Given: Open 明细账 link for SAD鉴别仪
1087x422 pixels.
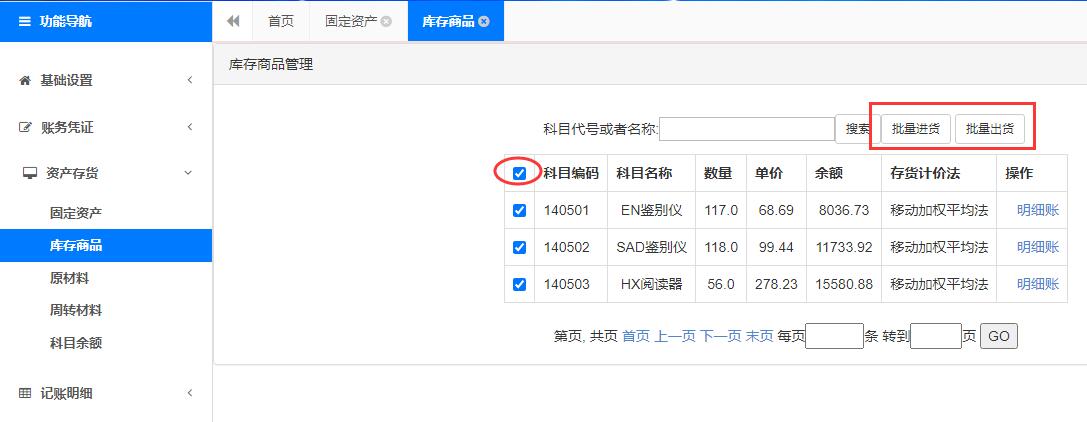Looking at the screenshot, I should click(x=1037, y=247).
